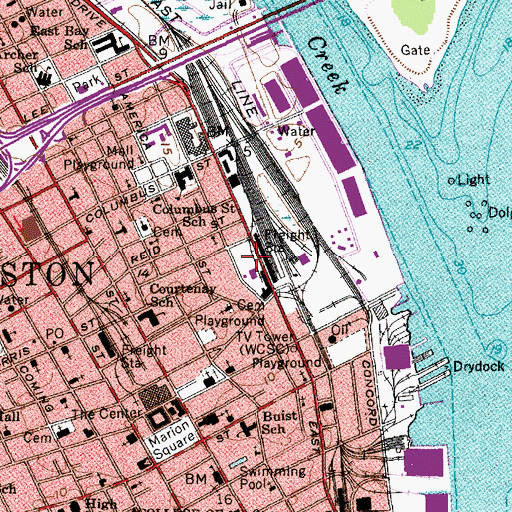Select the "BM 16" benchmark label
The height and width of the screenshot is (512, 512).
point(209,489)
